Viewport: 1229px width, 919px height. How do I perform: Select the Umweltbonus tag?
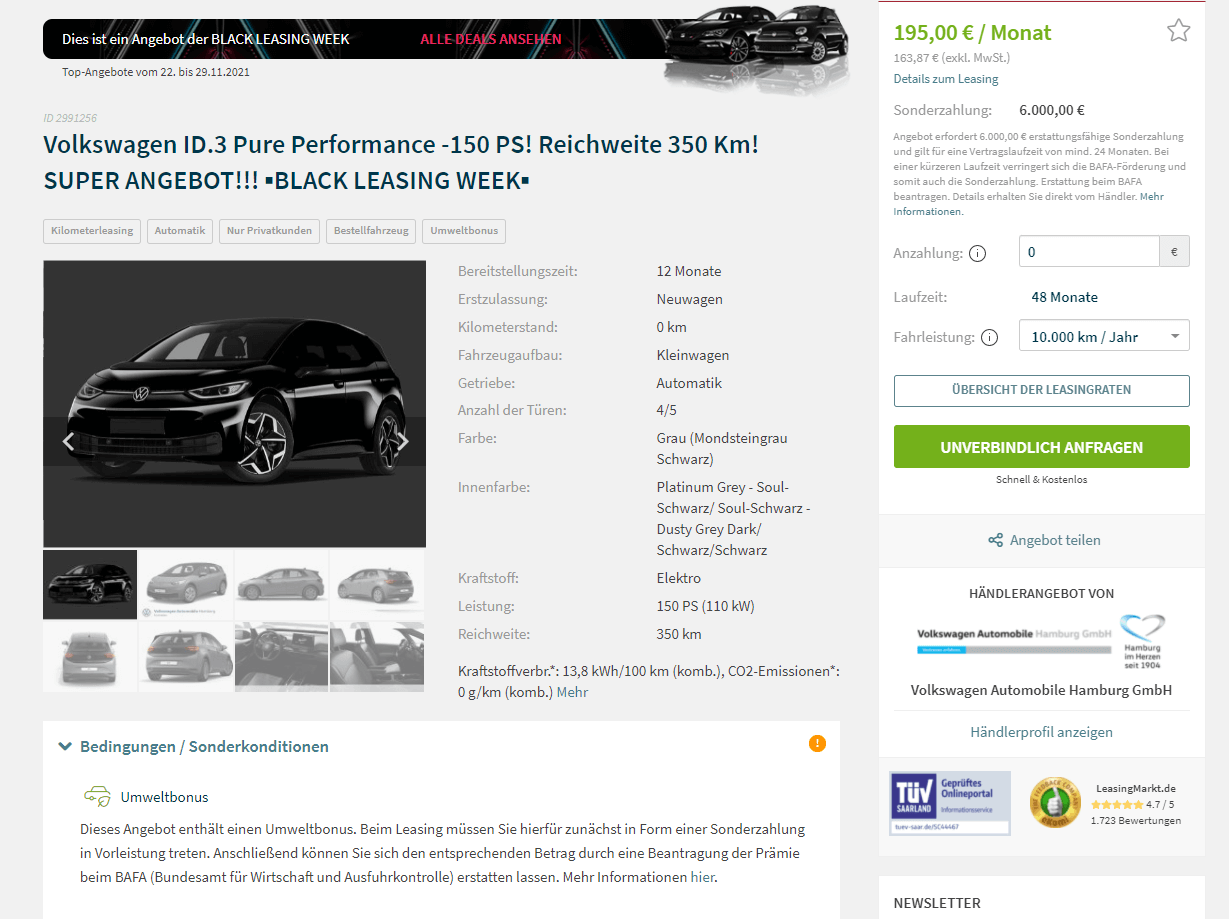pos(464,231)
